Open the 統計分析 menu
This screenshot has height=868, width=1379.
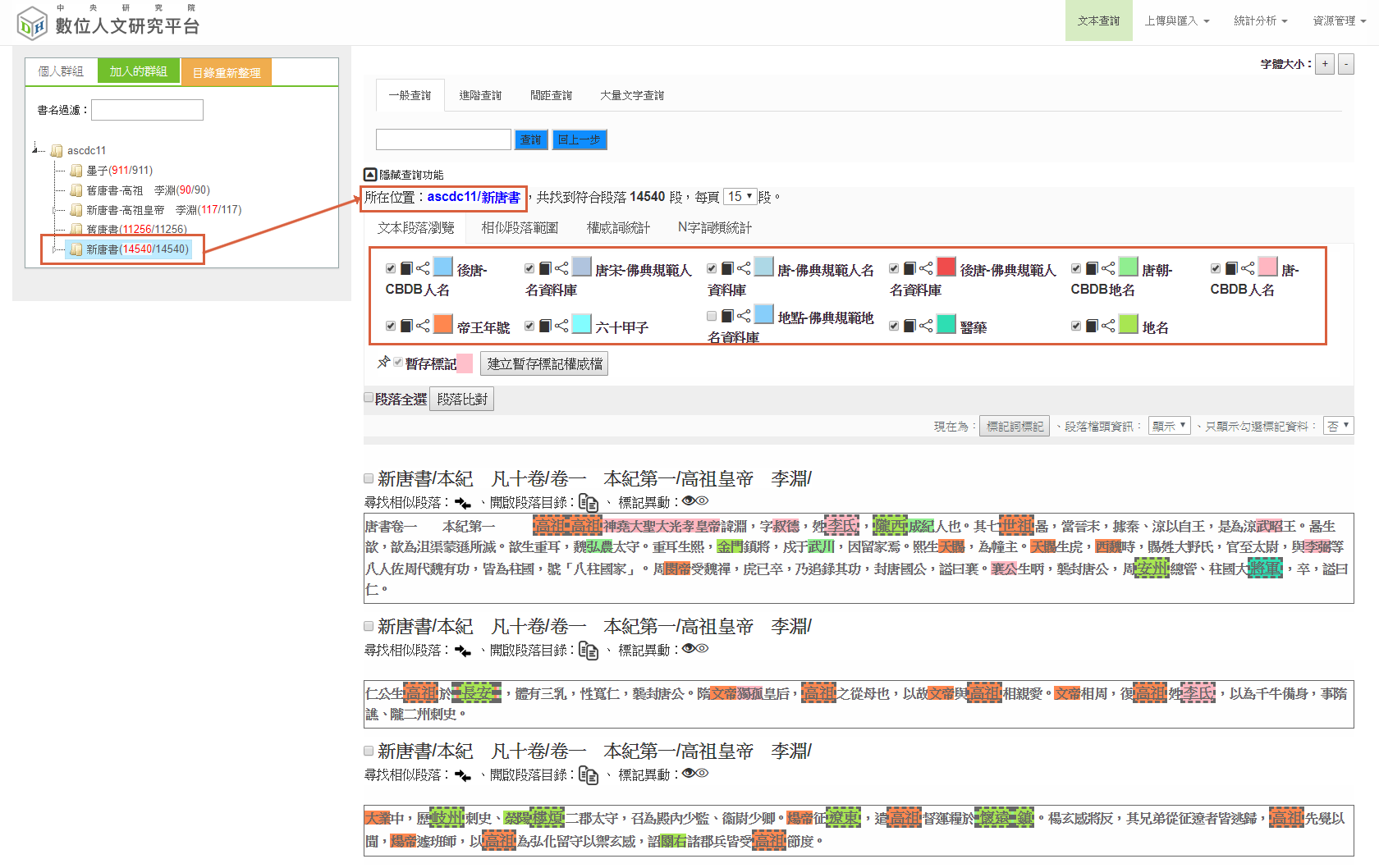1260,21
